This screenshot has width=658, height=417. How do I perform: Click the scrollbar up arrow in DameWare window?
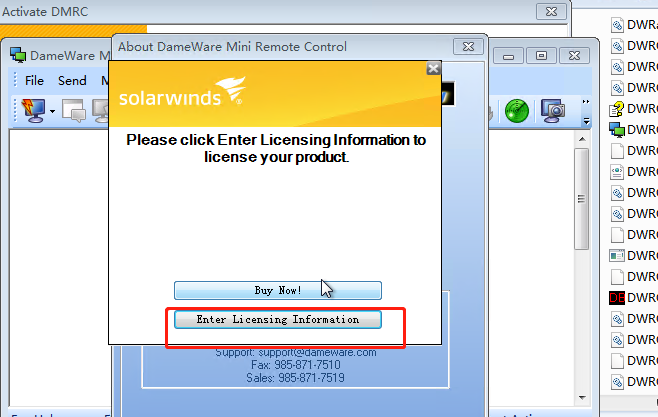(582, 139)
